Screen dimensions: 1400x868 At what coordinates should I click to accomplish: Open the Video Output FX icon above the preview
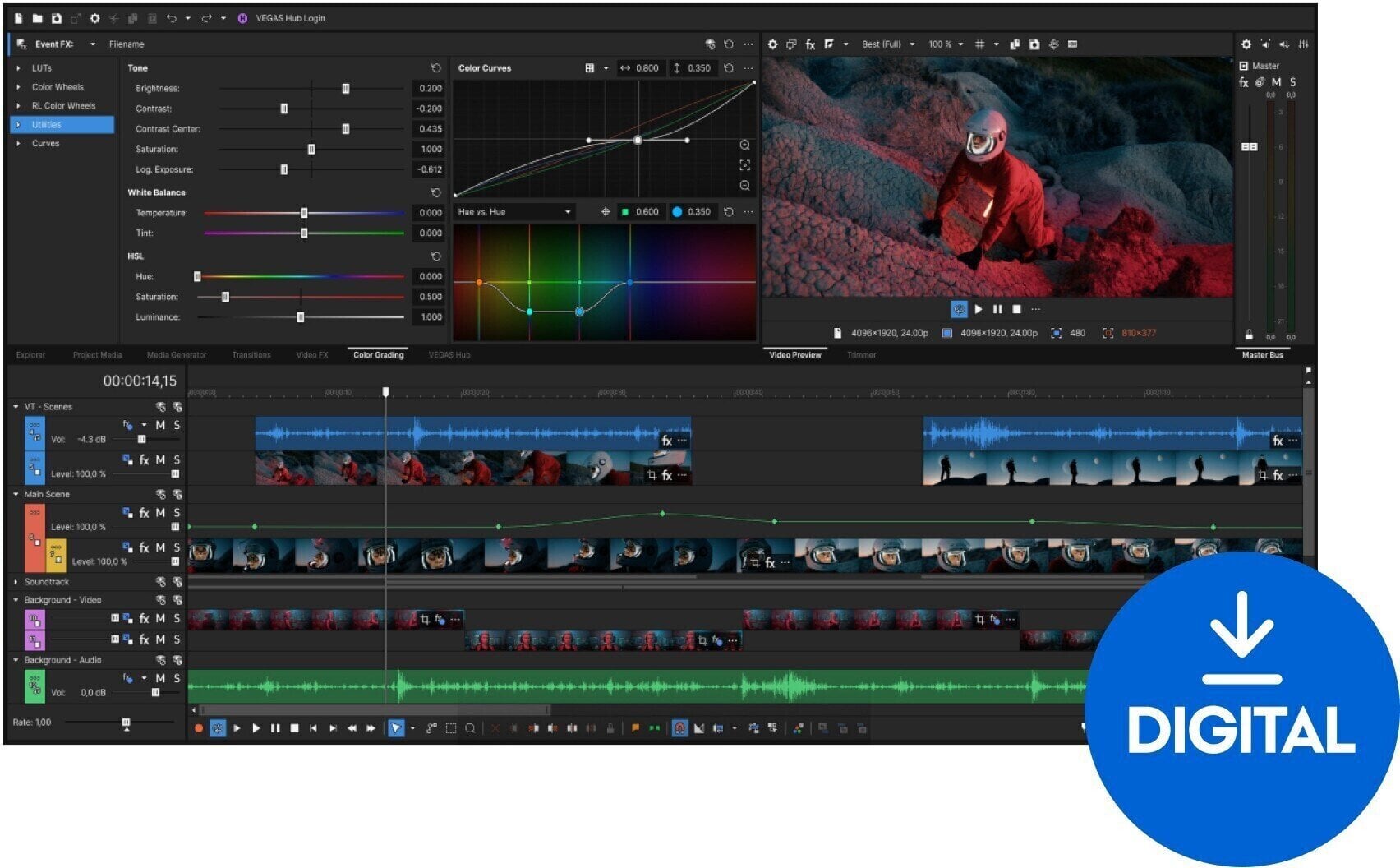pos(811,44)
